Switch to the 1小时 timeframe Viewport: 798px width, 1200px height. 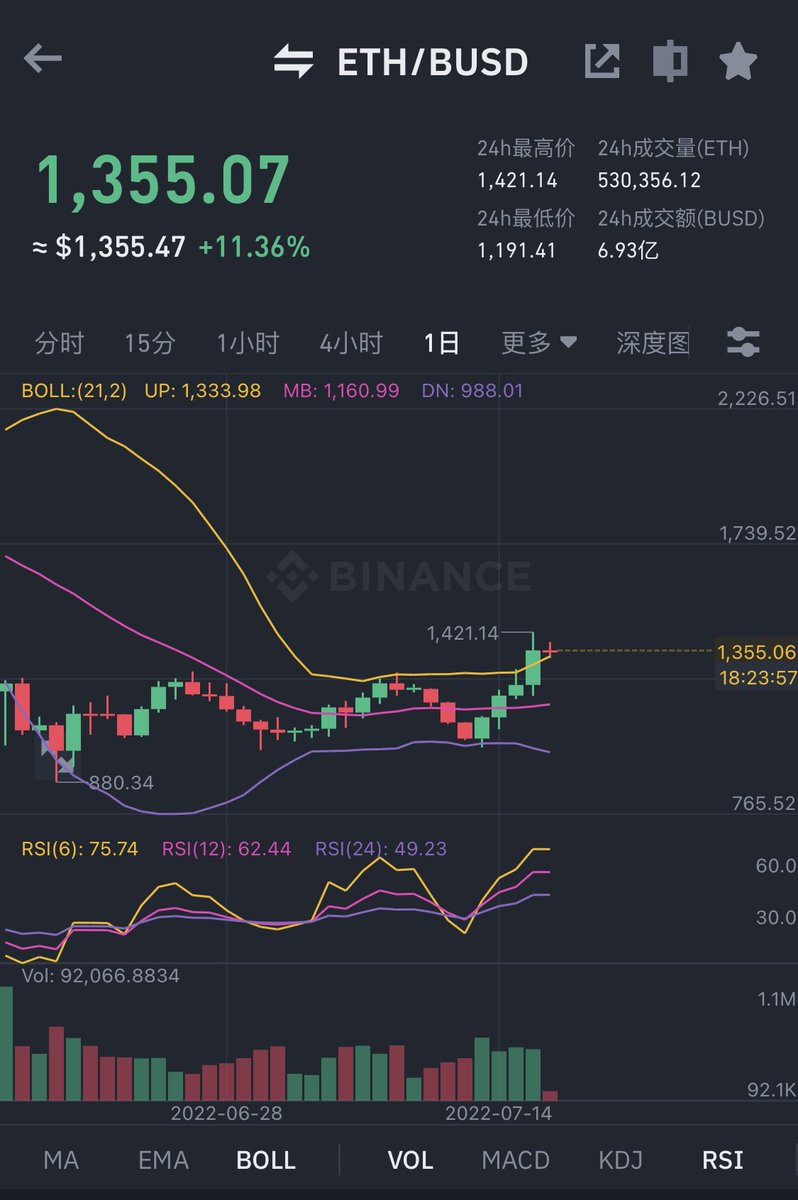click(x=248, y=343)
